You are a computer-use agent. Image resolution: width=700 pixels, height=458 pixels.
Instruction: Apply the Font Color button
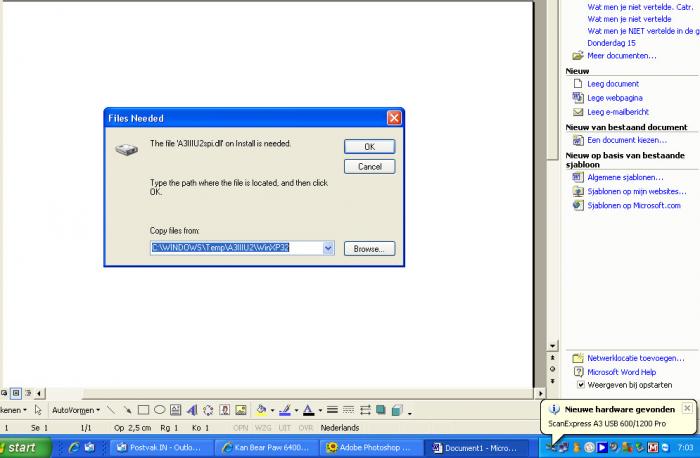pyautogui.click(x=308, y=410)
